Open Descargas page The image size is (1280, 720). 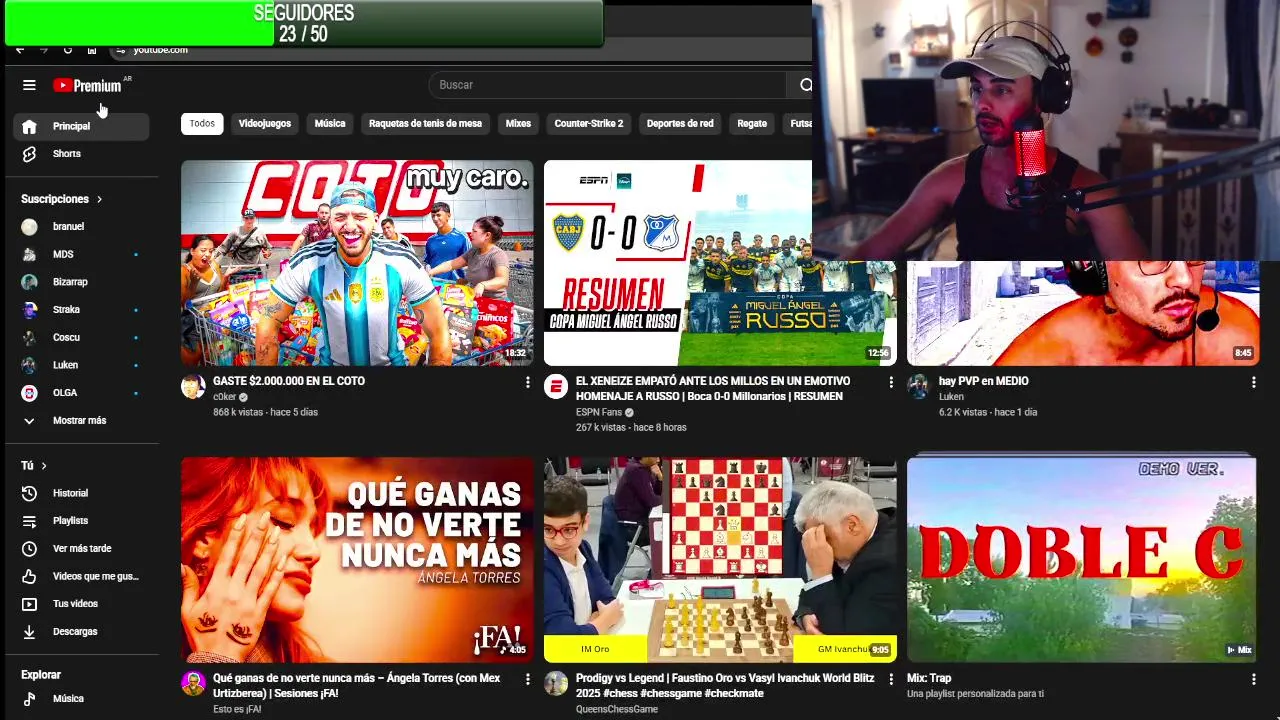(81, 632)
